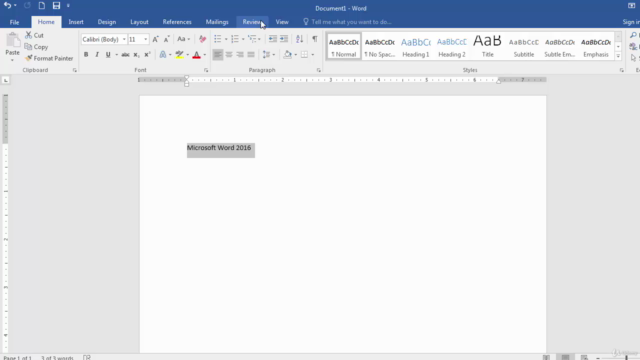The height and width of the screenshot is (360, 640).
Task: Click Copy in the Clipboard group
Action: pyautogui.click(x=36, y=47)
